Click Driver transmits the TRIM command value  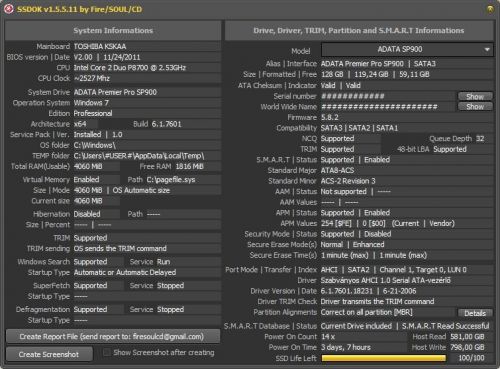coord(377,302)
